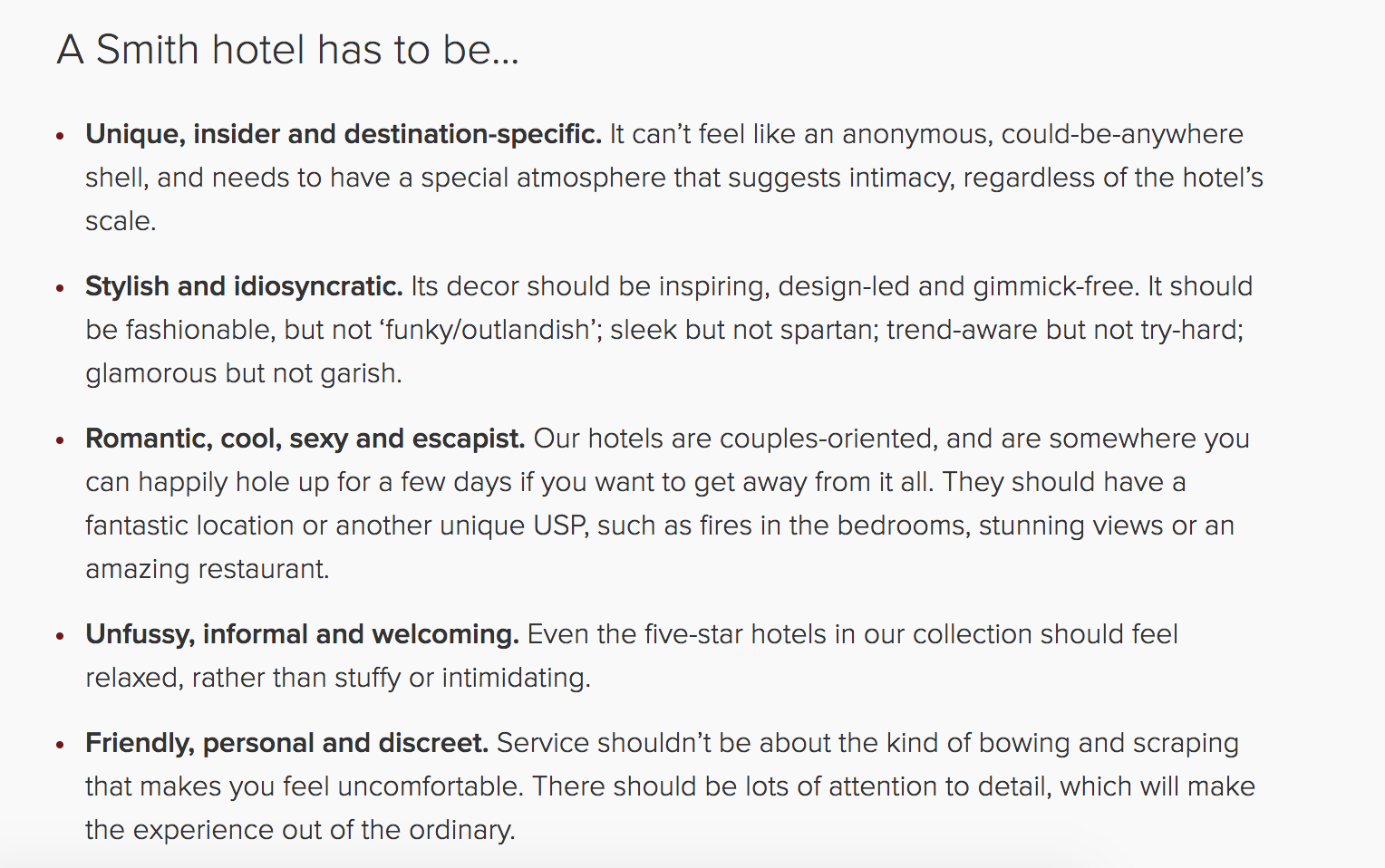The width and height of the screenshot is (1385, 868).
Task: Click the bullet before 'Unfussy, informal'
Action: pyautogui.click(x=60, y=636)
